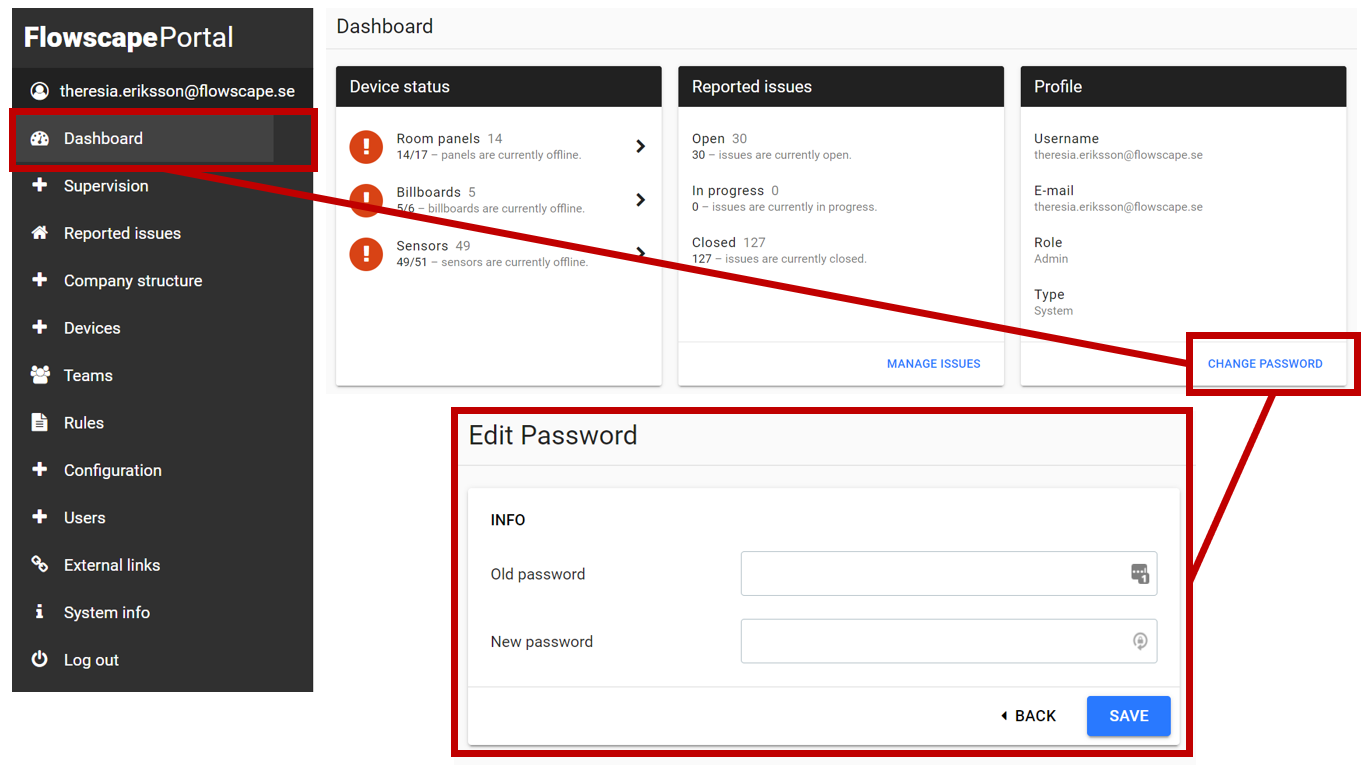Click the System info 'i' icon
The height and width of the screenshot is (772, 1366).
coord(40,612)
